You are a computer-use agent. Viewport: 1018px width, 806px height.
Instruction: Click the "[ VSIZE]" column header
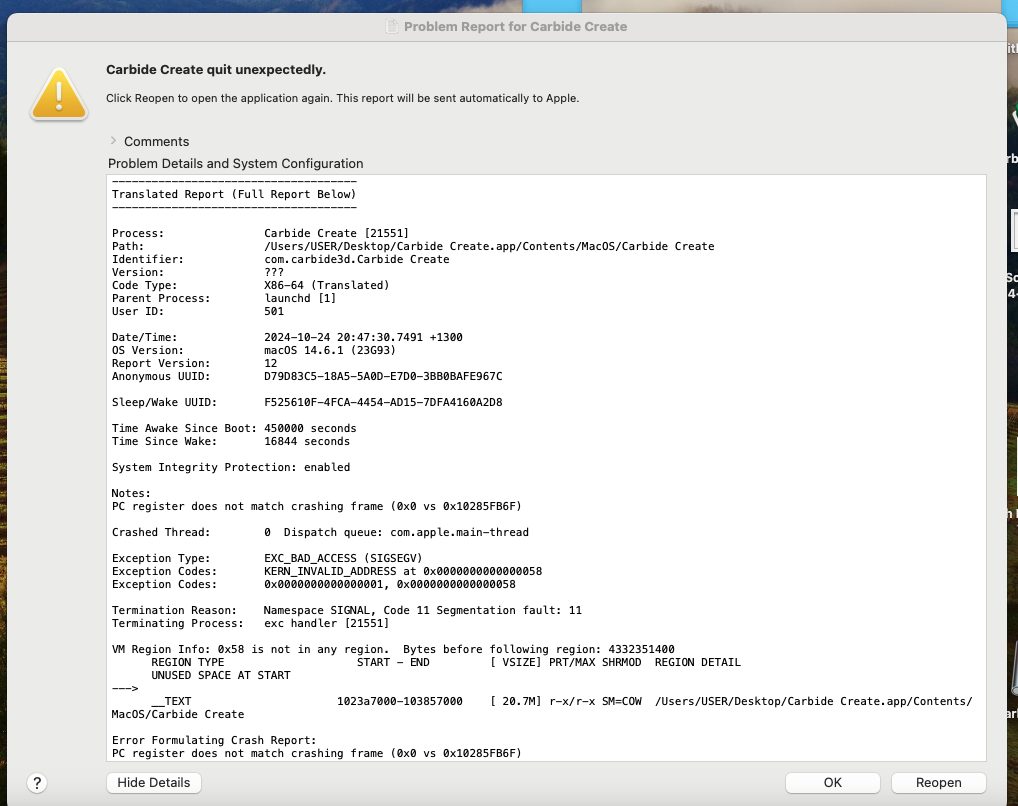(515, 662)
